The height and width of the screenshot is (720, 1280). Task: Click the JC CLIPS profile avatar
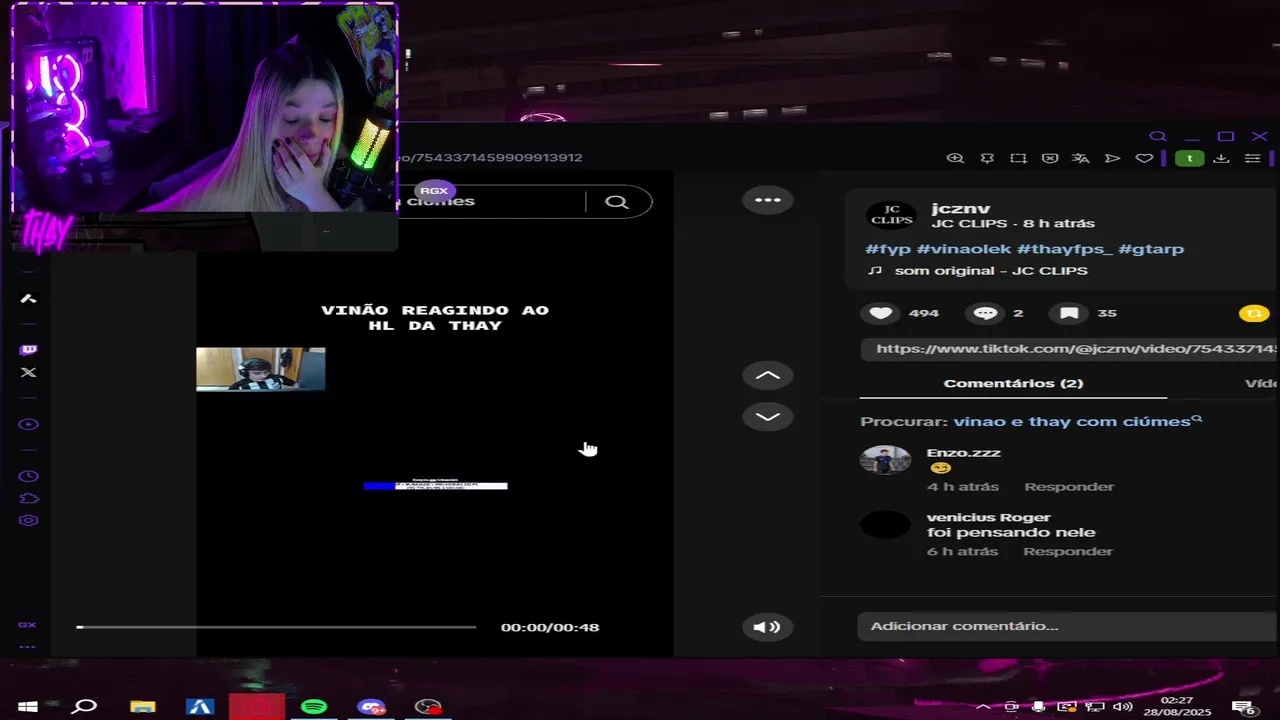(891, 215)
